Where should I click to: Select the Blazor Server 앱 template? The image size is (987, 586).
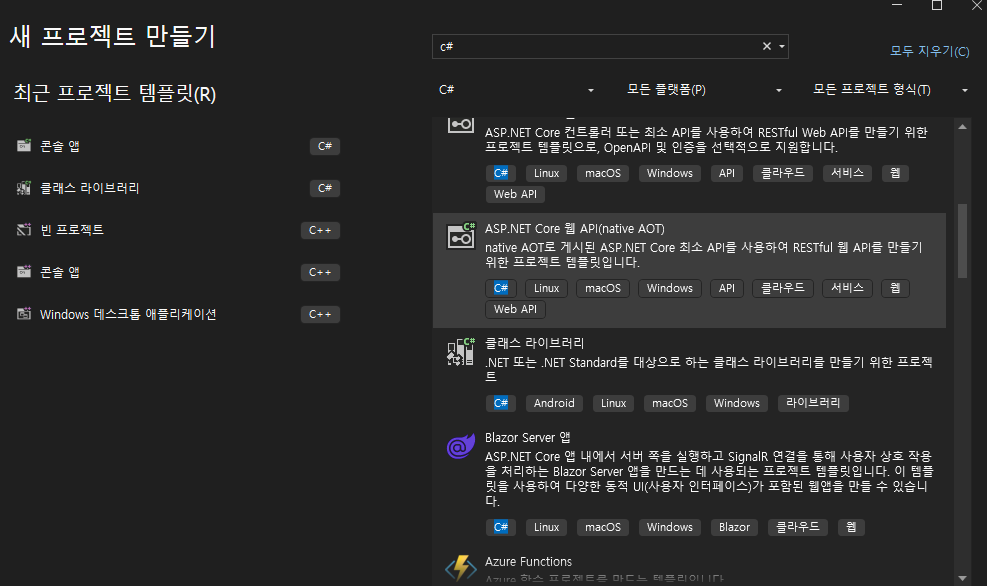pos(689,485)
